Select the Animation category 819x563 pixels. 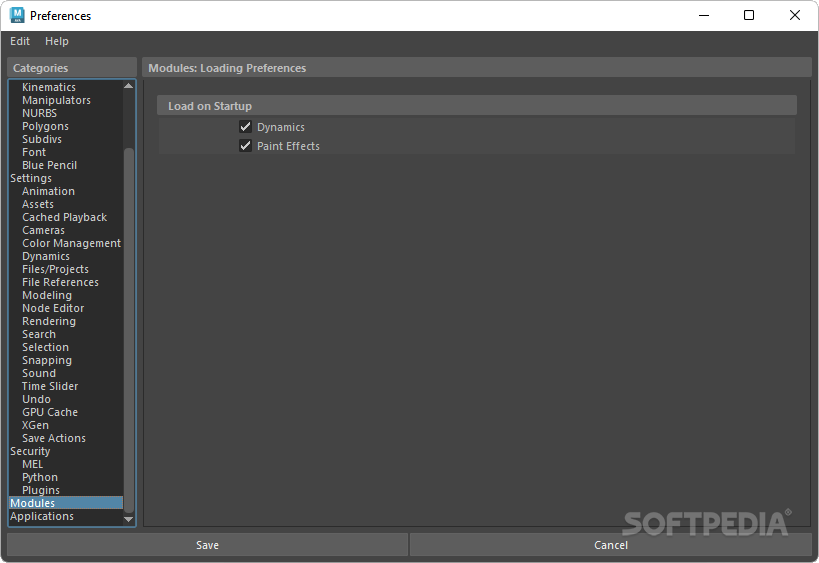tap(49, 192)
